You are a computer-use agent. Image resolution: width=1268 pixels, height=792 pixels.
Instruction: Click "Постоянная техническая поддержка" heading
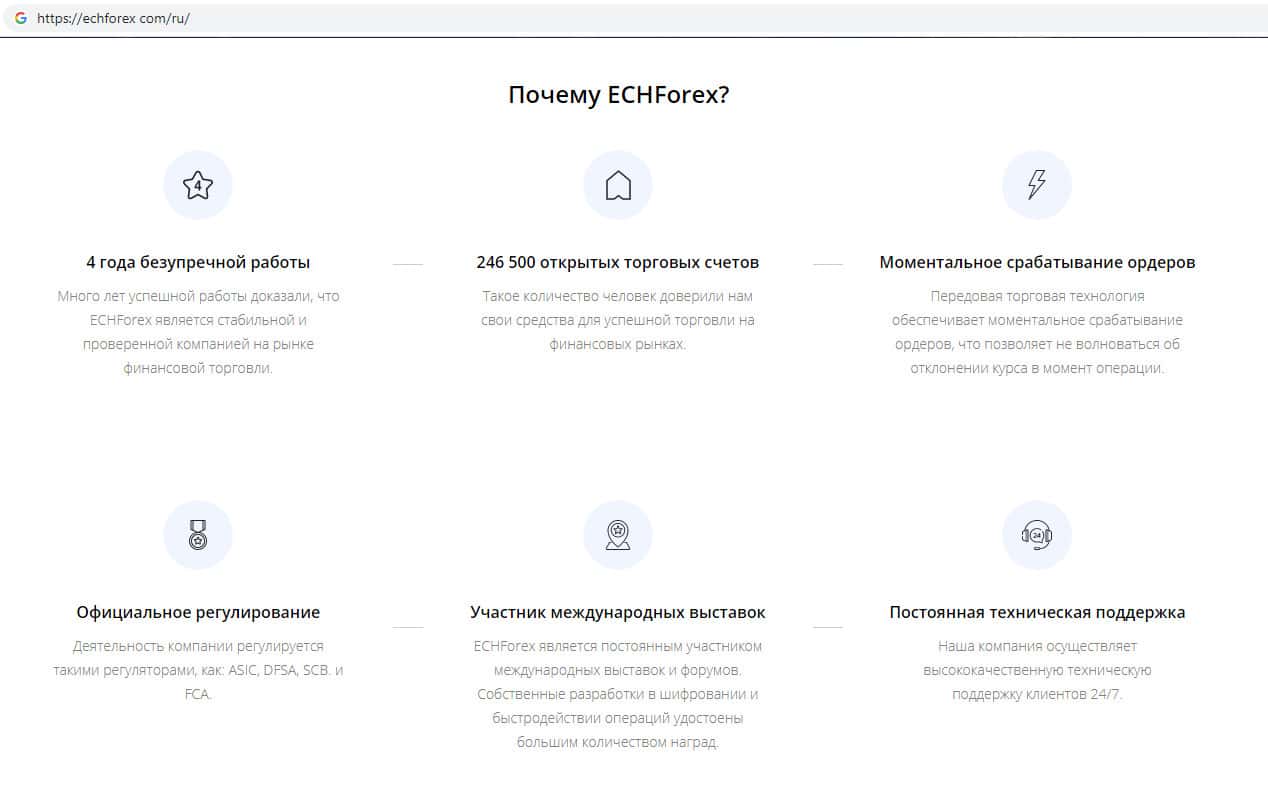1037,612
